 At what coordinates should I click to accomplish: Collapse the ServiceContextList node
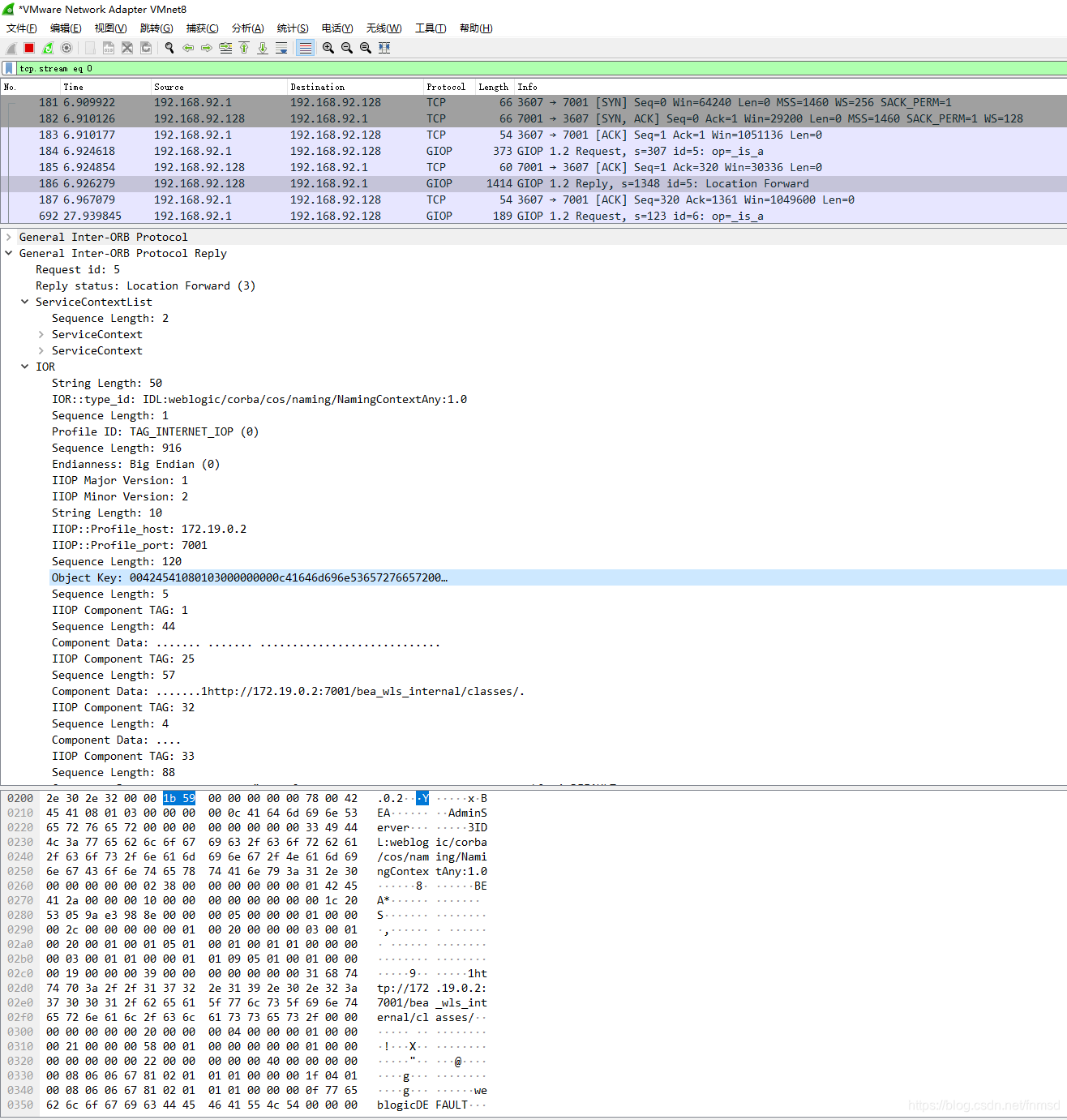coord(25,302)
